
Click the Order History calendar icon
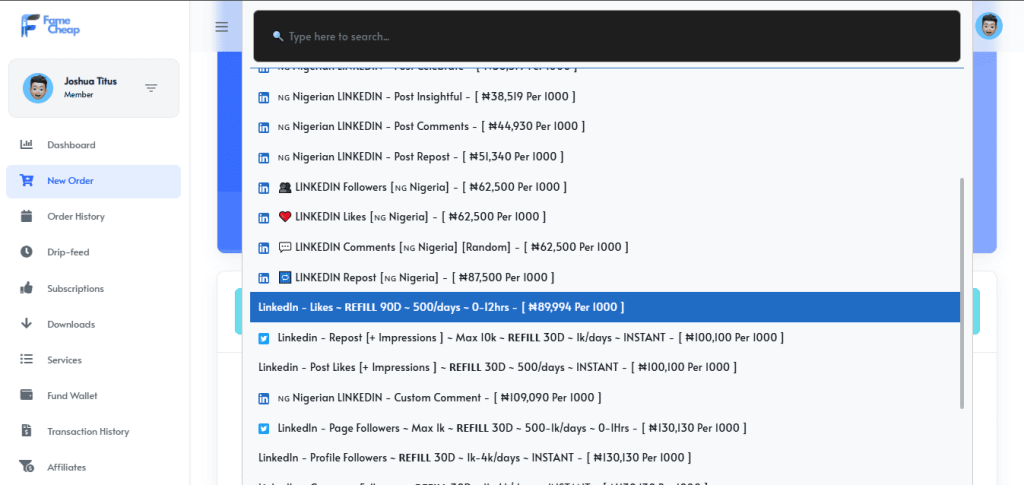(27, 216)
